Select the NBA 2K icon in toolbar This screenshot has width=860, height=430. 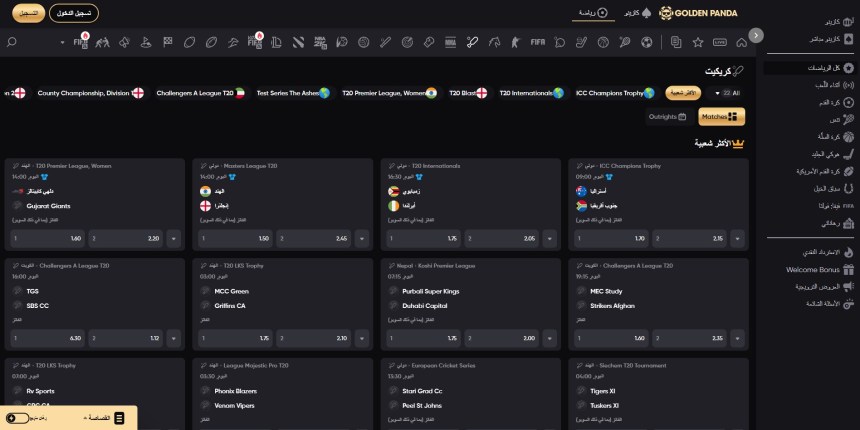pos(320,42)
